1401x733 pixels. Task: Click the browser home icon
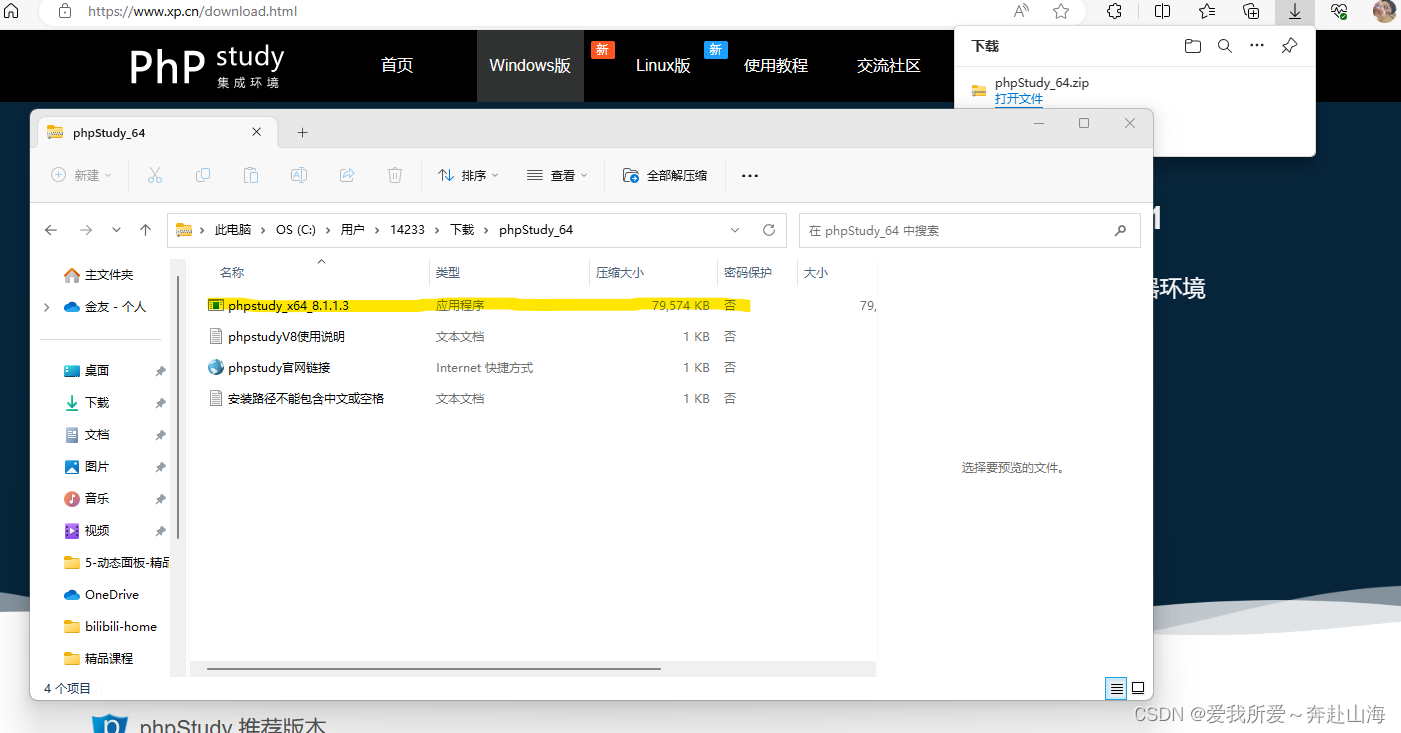pos(11,11)
